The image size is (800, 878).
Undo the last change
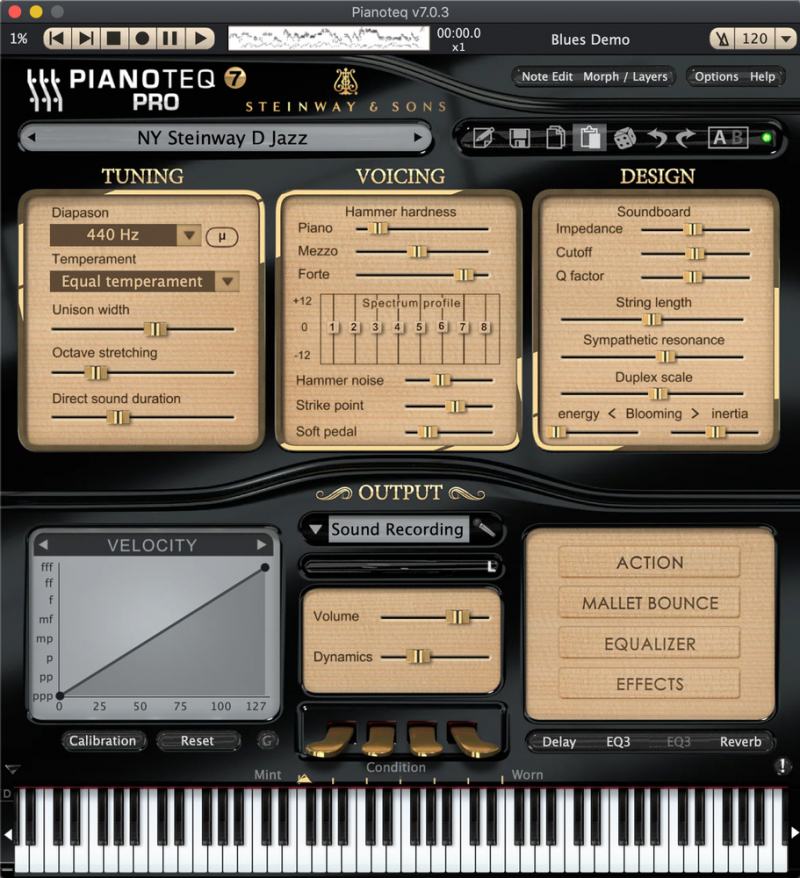click(657, 137)
